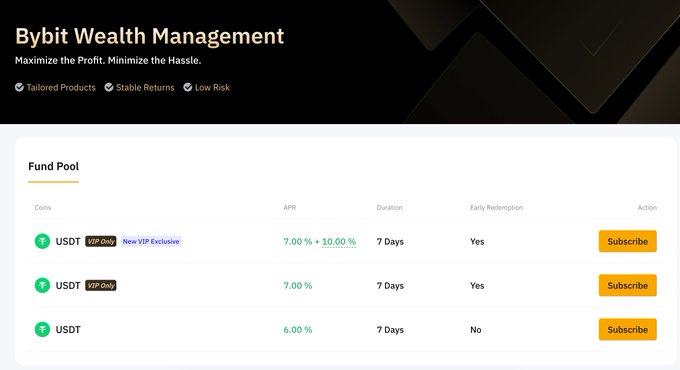Viewport: 680px width, 370px height.
Task: Click the 7.00 % APR in the second USDT row
Action: pos(298,286)
